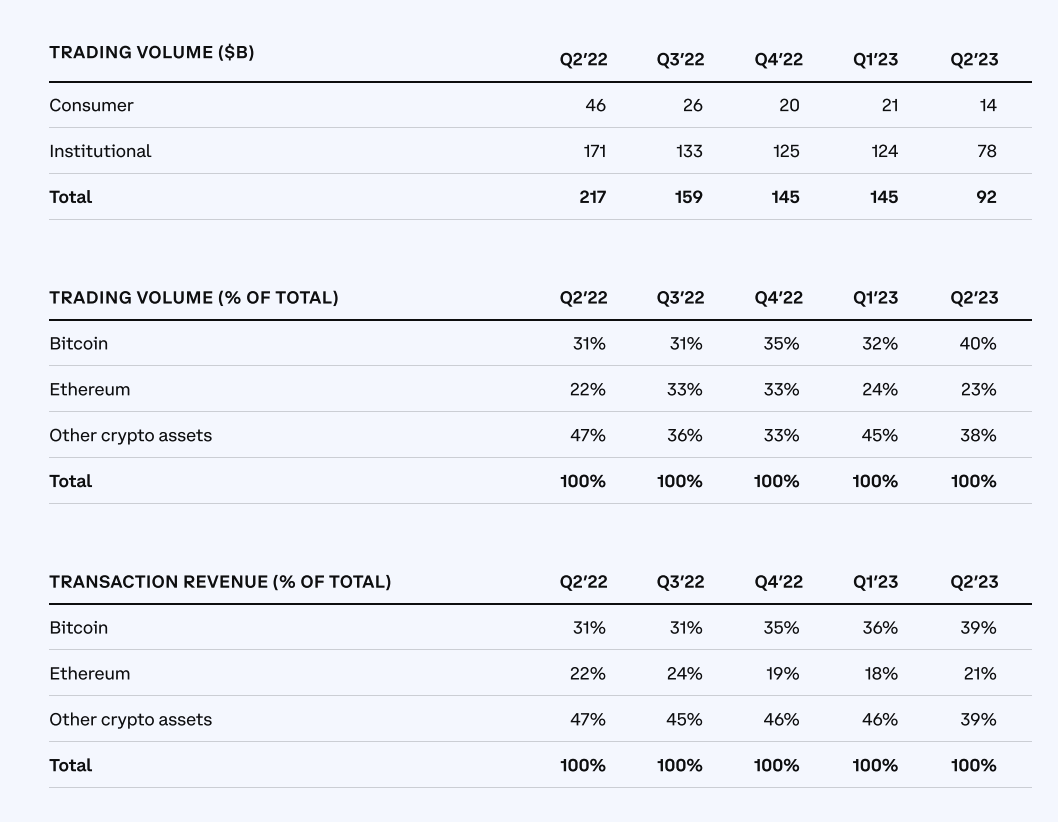1058x822 pixels.
Task: Click Bitcoin's 40% Q2'23 trading volume share
Action: click(x=977, y=343)
